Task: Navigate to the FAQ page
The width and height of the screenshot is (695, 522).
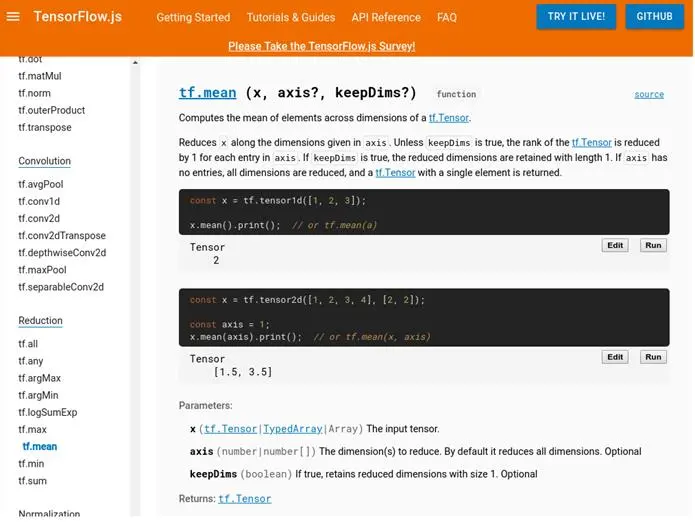Action: pyautogui.click(x=447, y=17)
